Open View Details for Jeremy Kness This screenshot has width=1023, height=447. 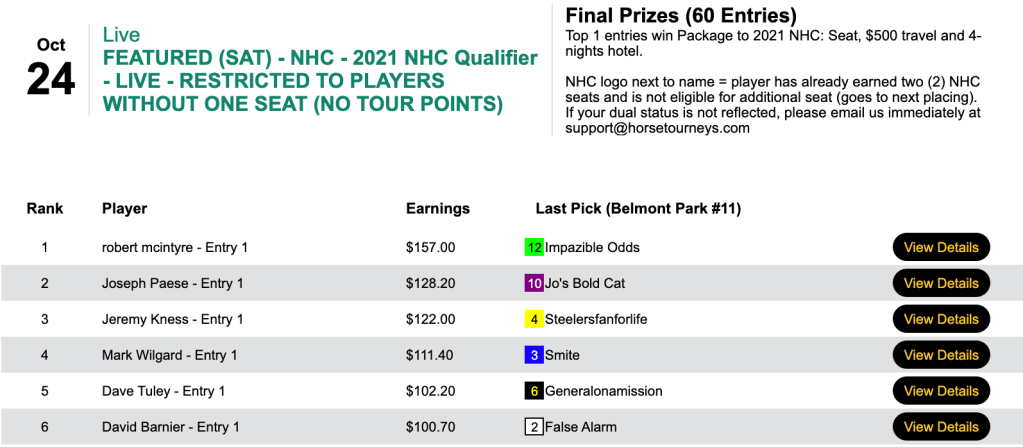(x=940, y=319)
